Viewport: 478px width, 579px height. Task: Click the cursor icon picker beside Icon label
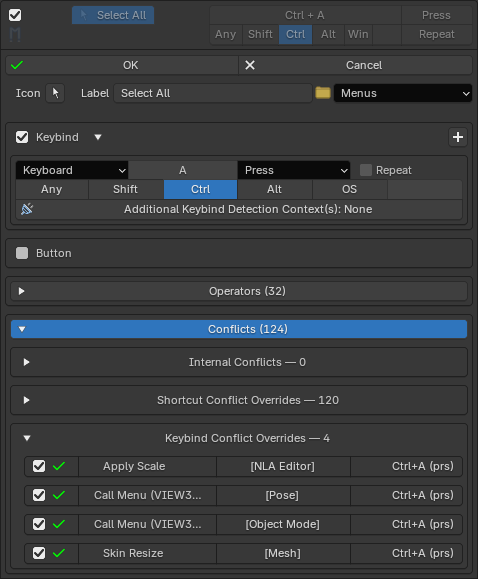click(x=55, y=93)
